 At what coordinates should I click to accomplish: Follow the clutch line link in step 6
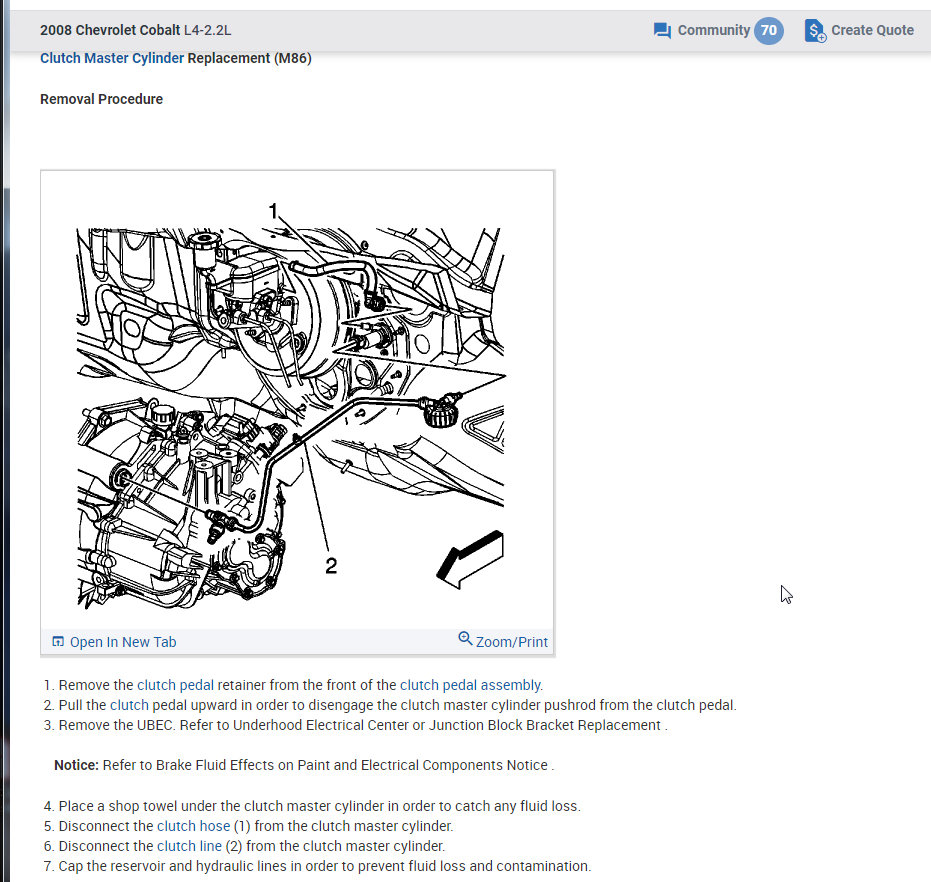tap(189, 846)
